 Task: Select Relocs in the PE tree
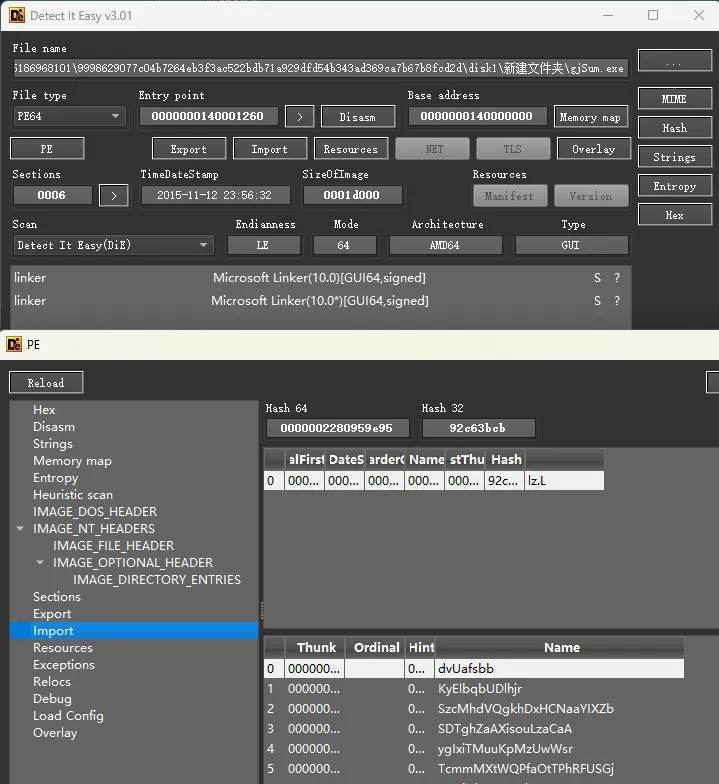point(52,682)
